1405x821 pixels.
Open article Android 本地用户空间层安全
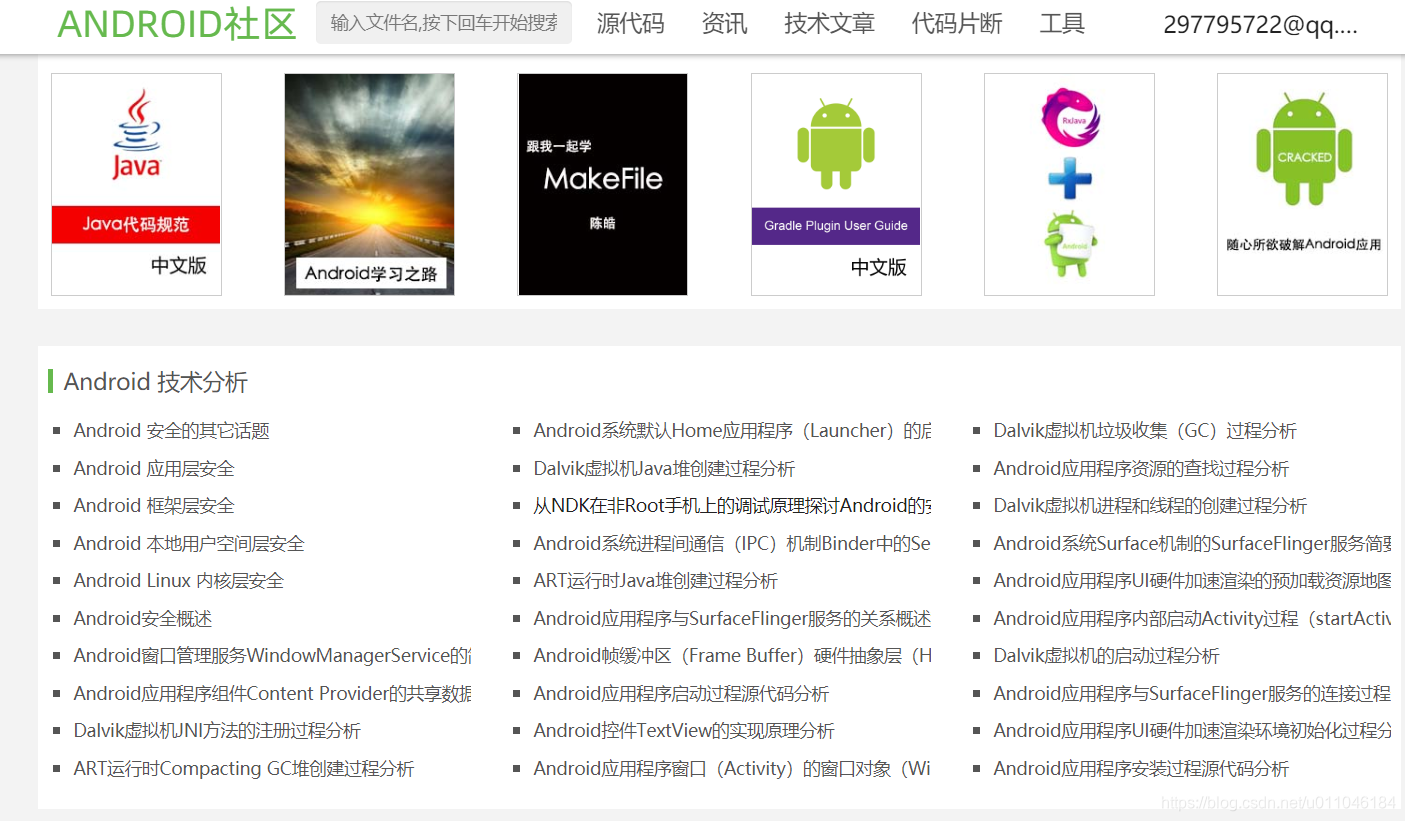(x=189, y=544)
